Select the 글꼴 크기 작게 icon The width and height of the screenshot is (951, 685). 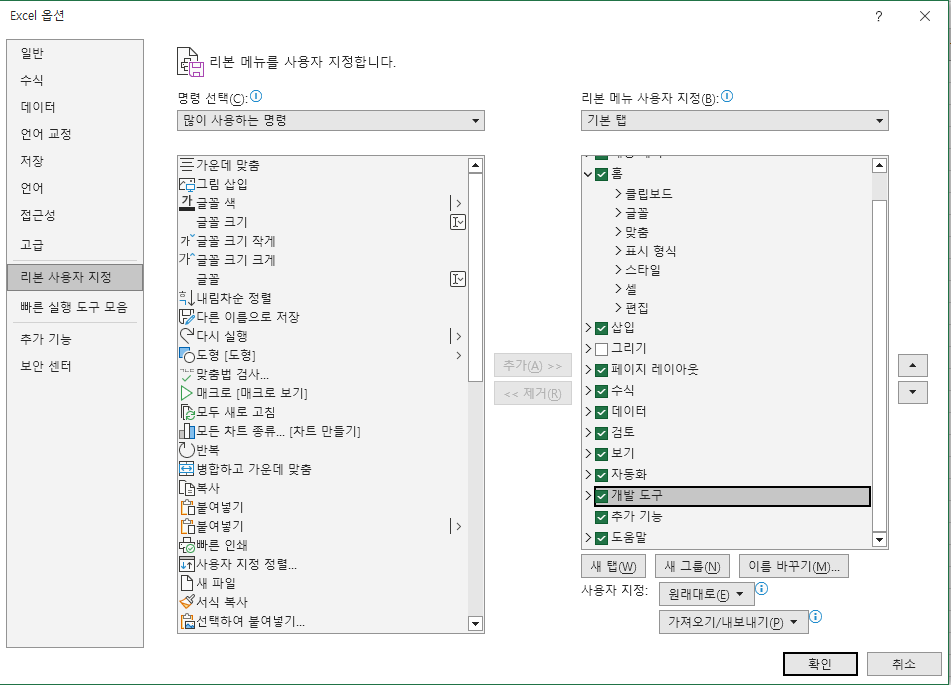pos(187,241)
